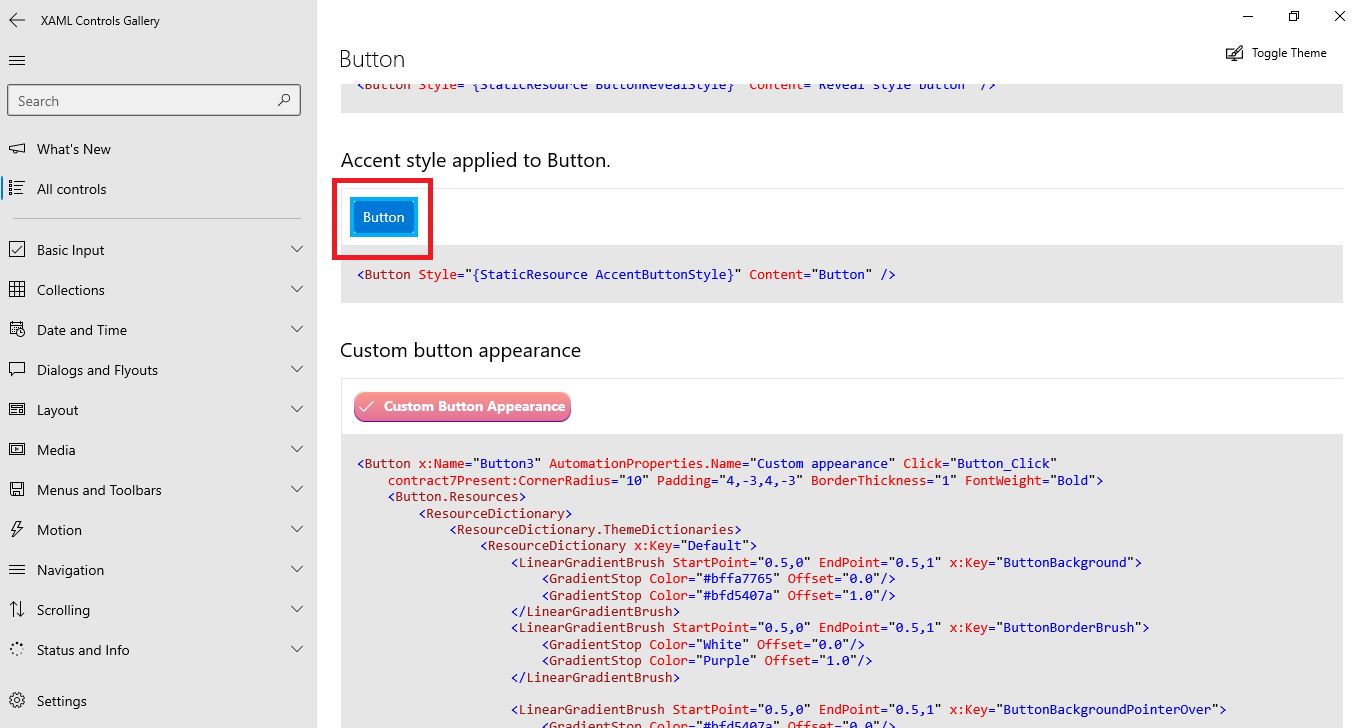Image resolution: width=1362 pixels, height=728 pixels.
Task: Expand the Layout chevron
Action: click(297, 409)
